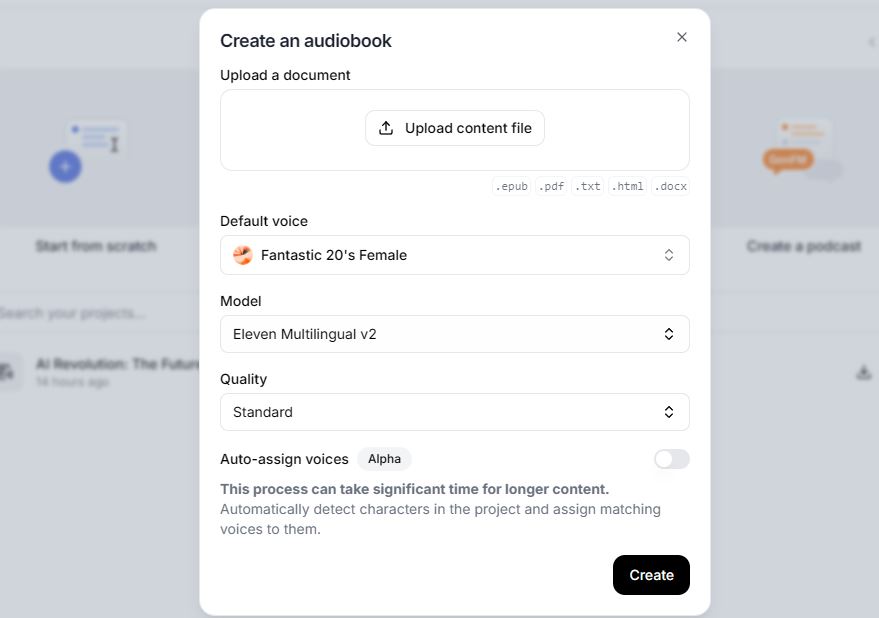Open the Quality dropdown set to Standard

click(454, 412)
